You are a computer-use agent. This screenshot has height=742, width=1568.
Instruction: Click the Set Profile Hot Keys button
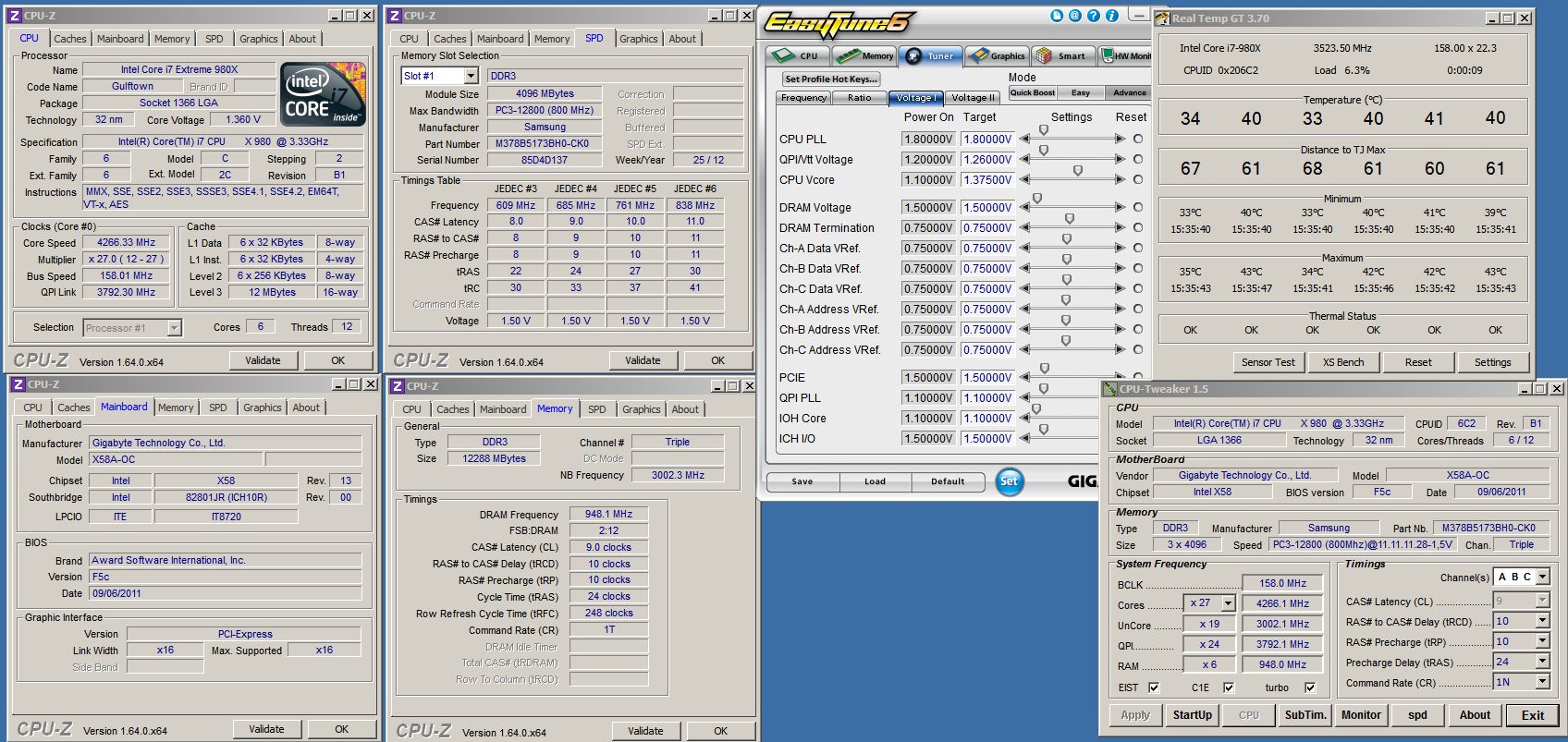coord(830,79)
